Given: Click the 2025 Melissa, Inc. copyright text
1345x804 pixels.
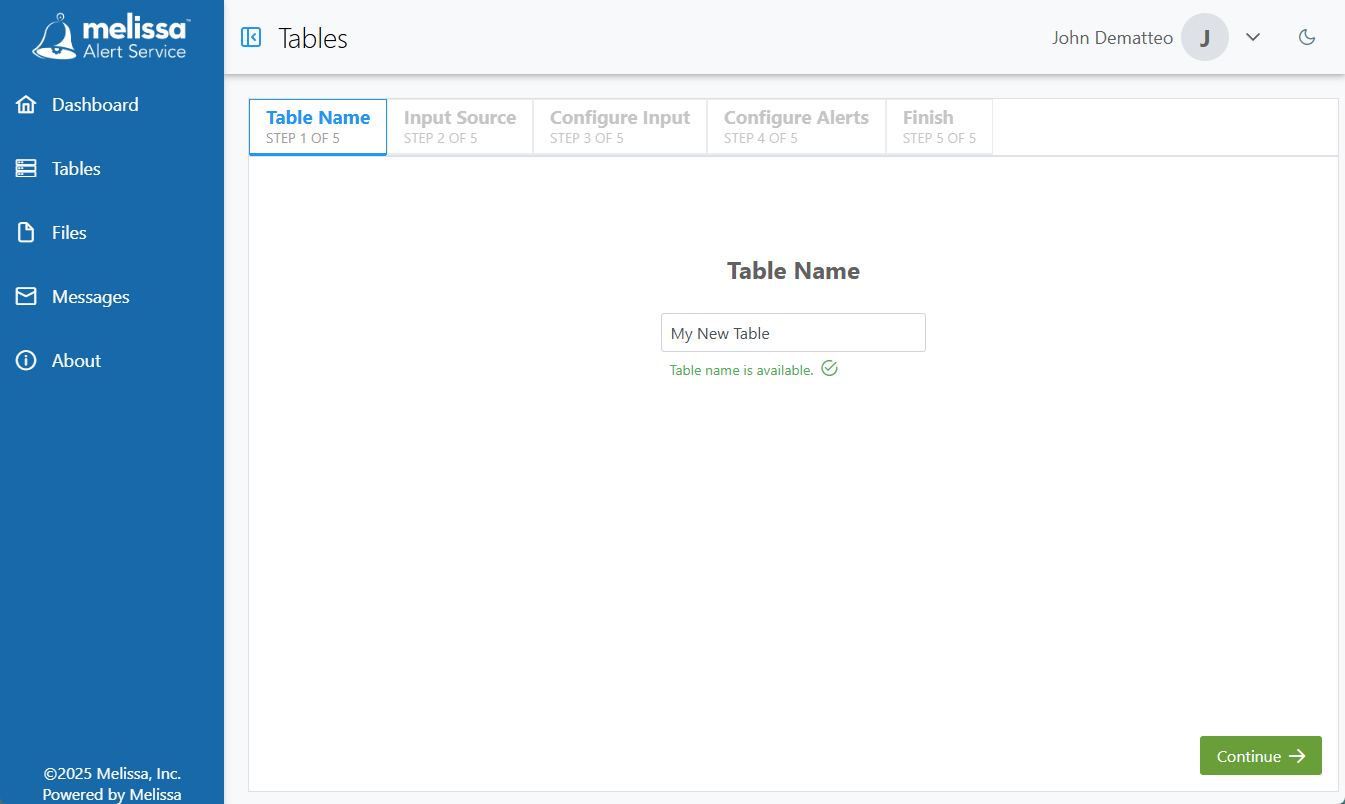Looking at the screenshot, I should click(112, 773).
